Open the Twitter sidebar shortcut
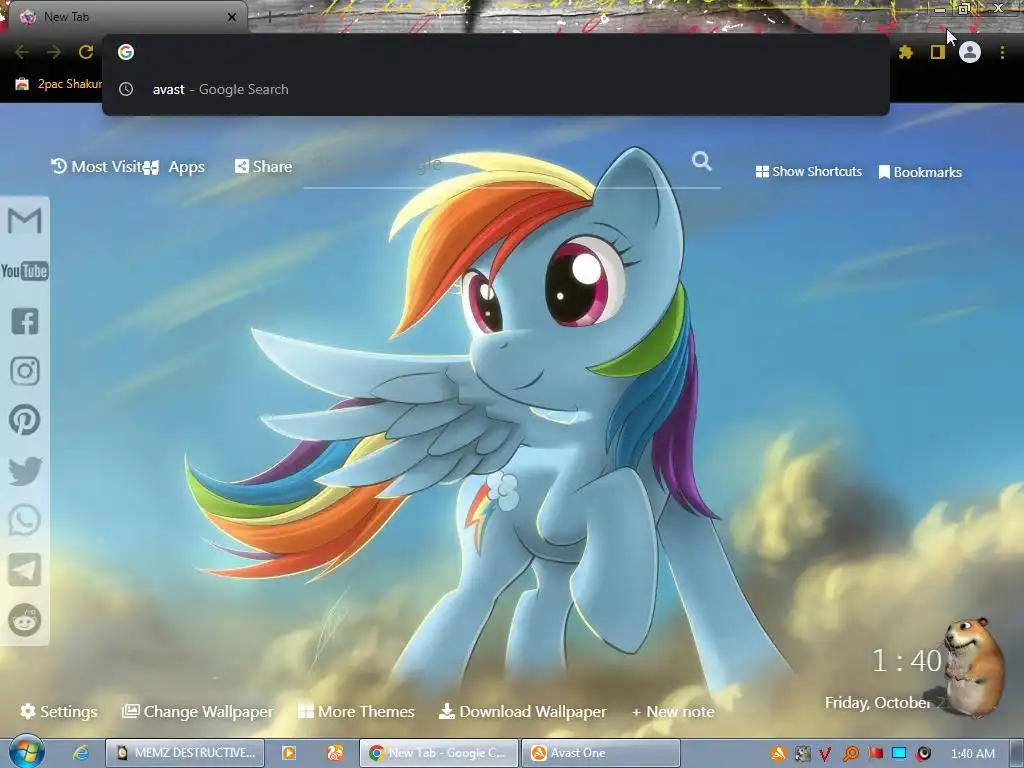Viewport: 1024px width, 768px height. [x=25, y=471]
